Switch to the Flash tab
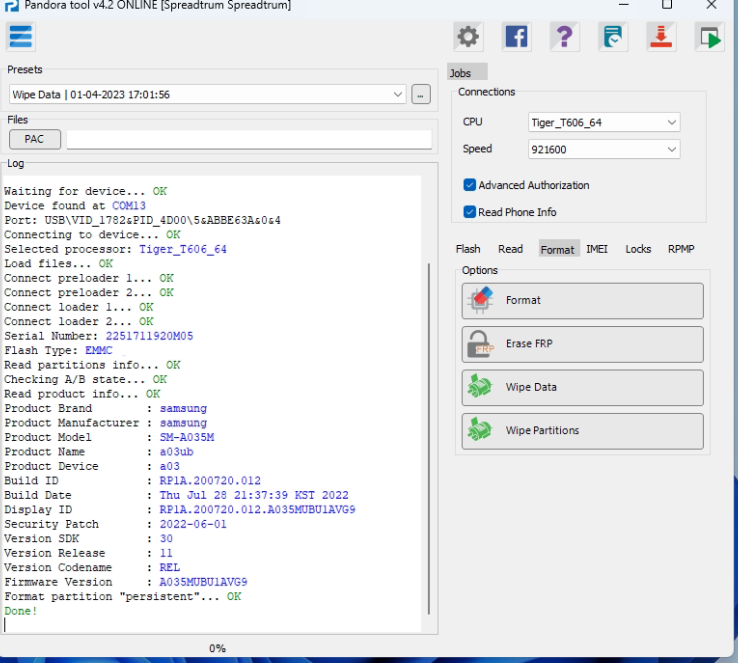The image size is (738, 663). coord(468,249)
